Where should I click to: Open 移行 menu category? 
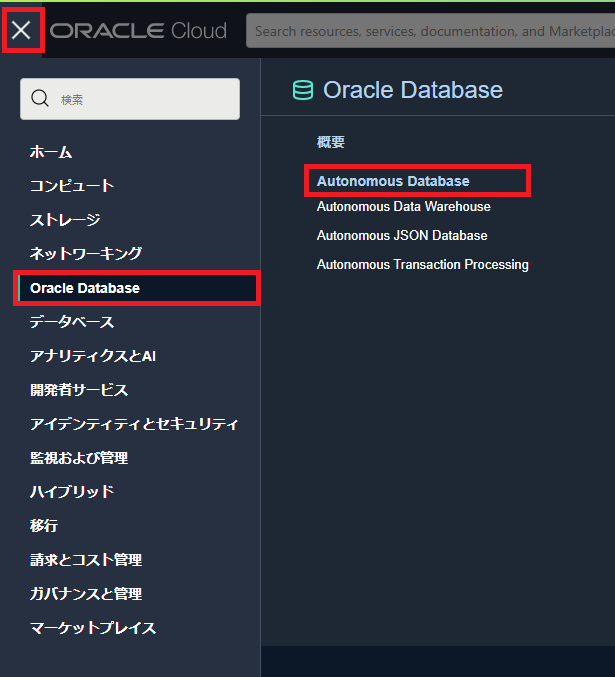(44, 525)
